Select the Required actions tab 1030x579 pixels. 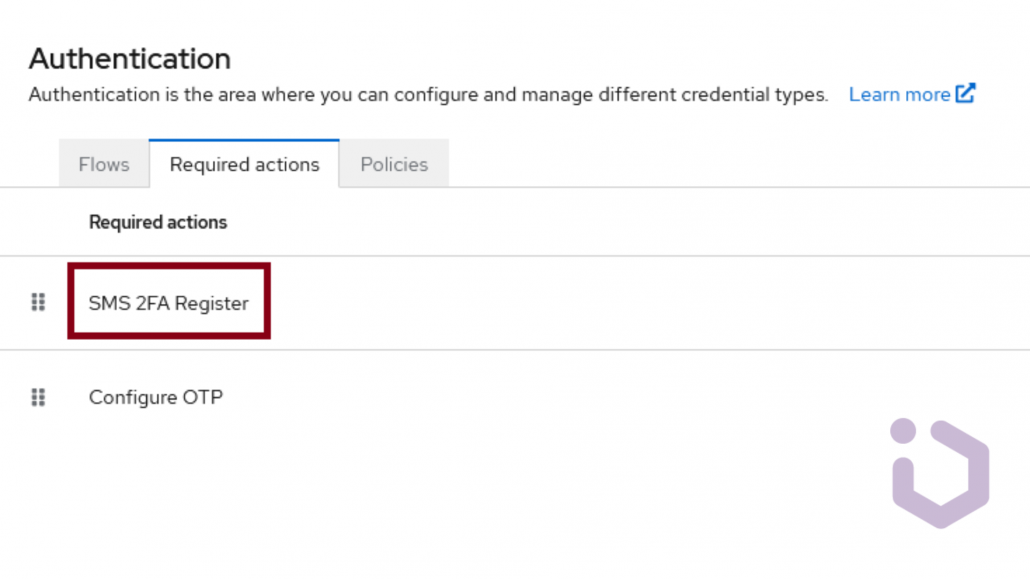pos(244,164)
